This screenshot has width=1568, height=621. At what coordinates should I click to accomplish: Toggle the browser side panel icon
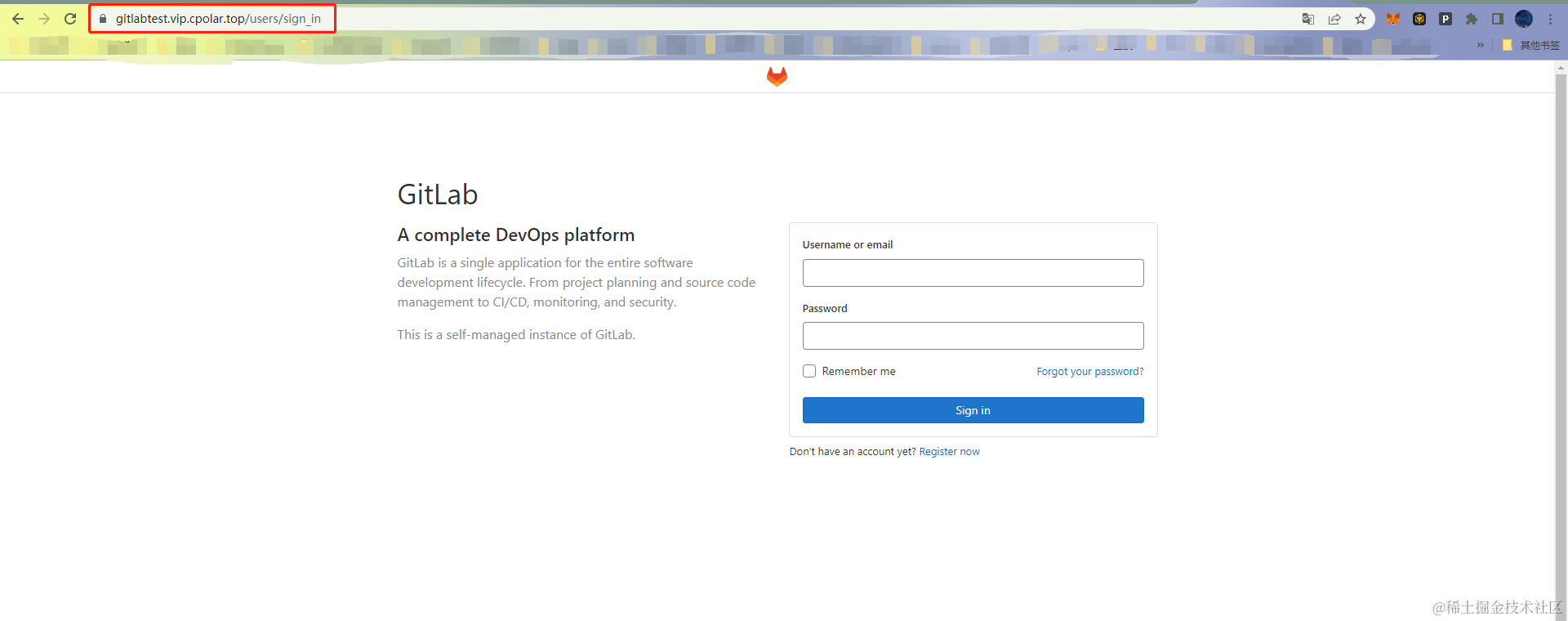coord(1498,19)
